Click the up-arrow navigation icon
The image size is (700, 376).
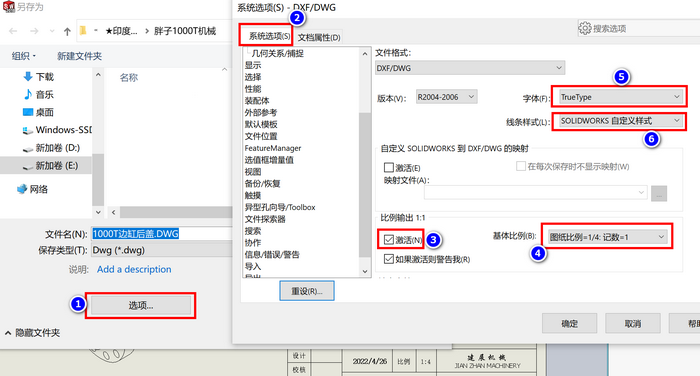pyautogui.click(x=67, y=31)
